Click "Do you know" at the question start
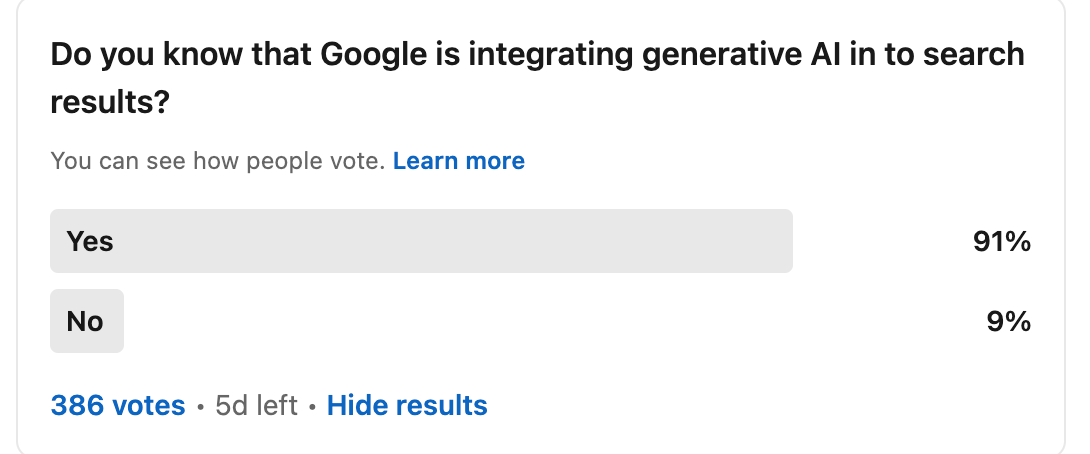The height and width of the screenshot is (454, 1090). coord(133,54)
